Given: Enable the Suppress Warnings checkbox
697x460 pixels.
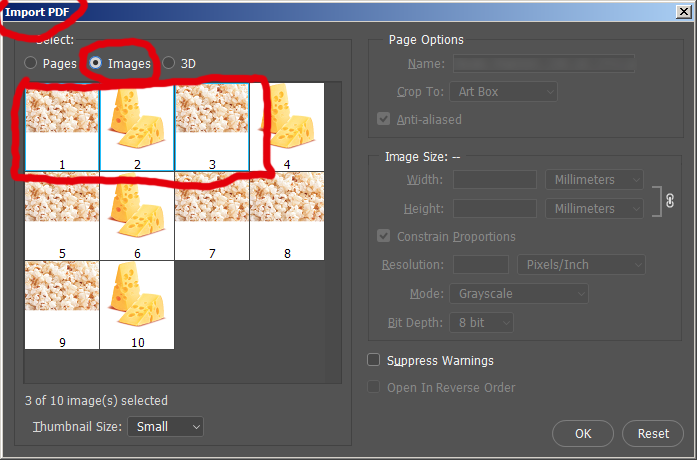Looking at the screenshot, I should (374, 360).
